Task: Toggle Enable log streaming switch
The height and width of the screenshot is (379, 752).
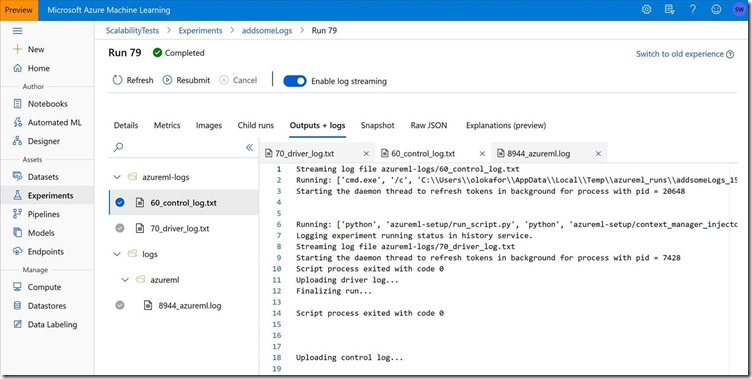Action: (x=294, y=81)
